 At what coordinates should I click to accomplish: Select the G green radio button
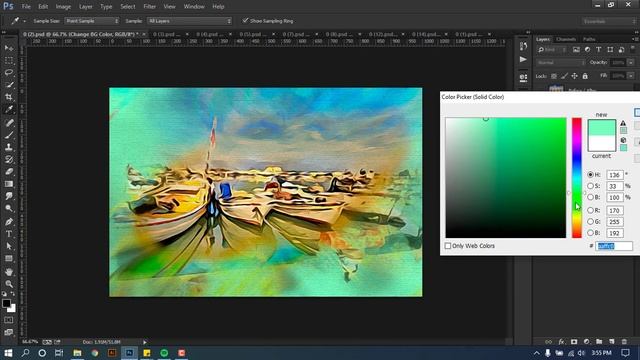[590, 222]
